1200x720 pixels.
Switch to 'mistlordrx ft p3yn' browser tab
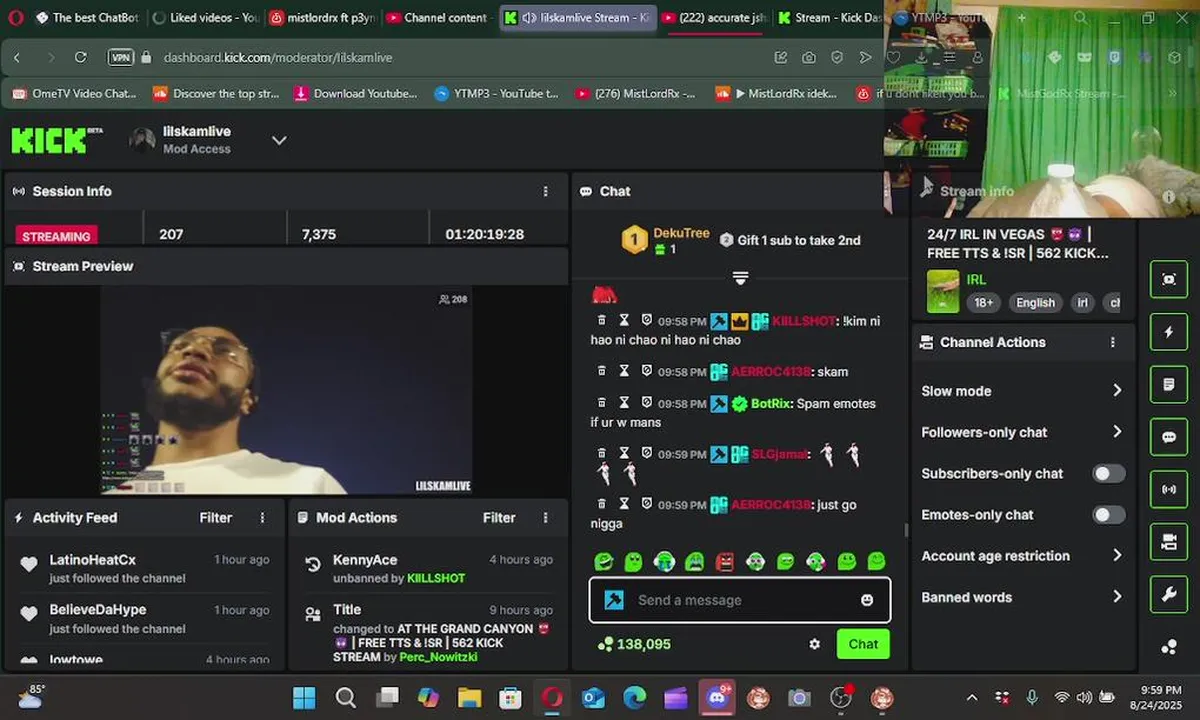tap(320, 17)
